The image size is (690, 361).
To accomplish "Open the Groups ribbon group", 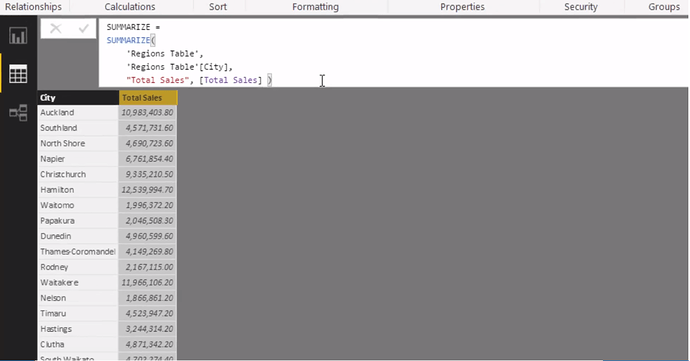I will coord(664,7).
